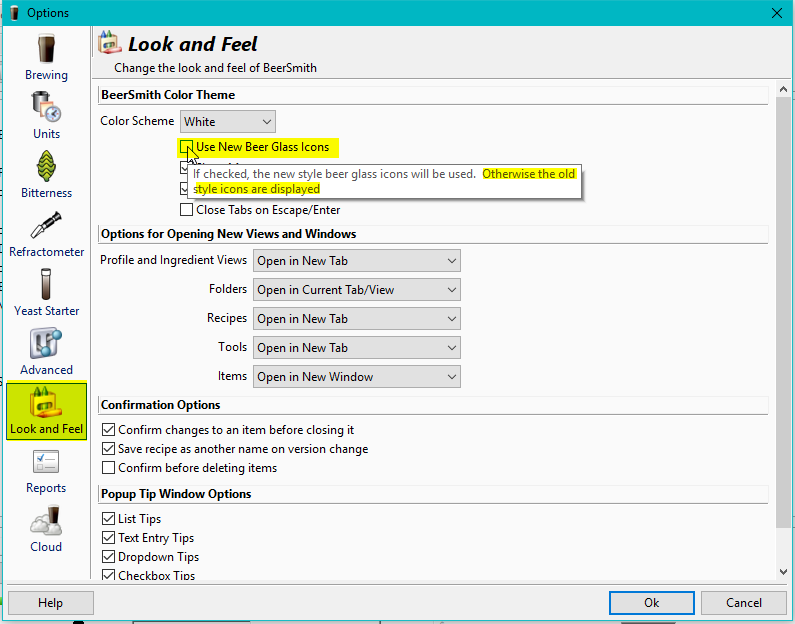Select the Units settings icon
Viewport: 795px width, 624px height.
pos(46,107)
